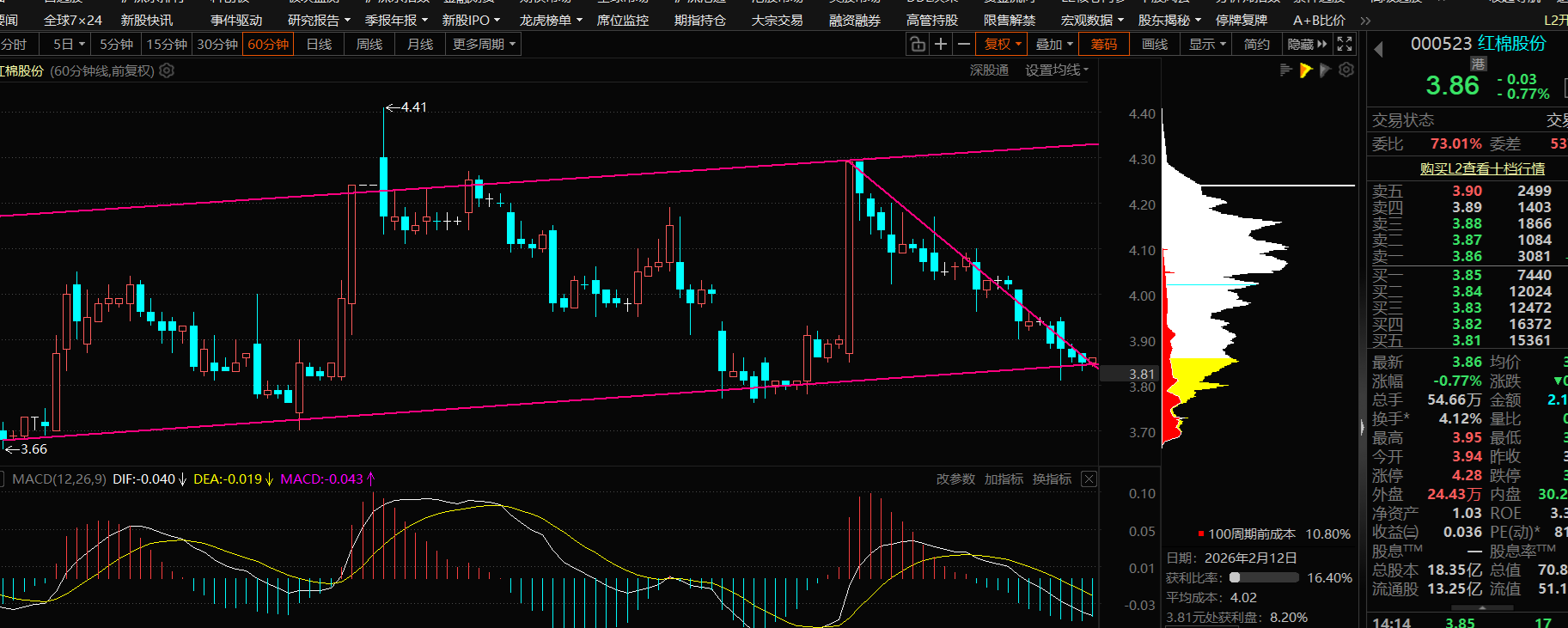Screen dimensions: 1568x628
Task: Select the active 60分钟 tab
Action: 268,44
